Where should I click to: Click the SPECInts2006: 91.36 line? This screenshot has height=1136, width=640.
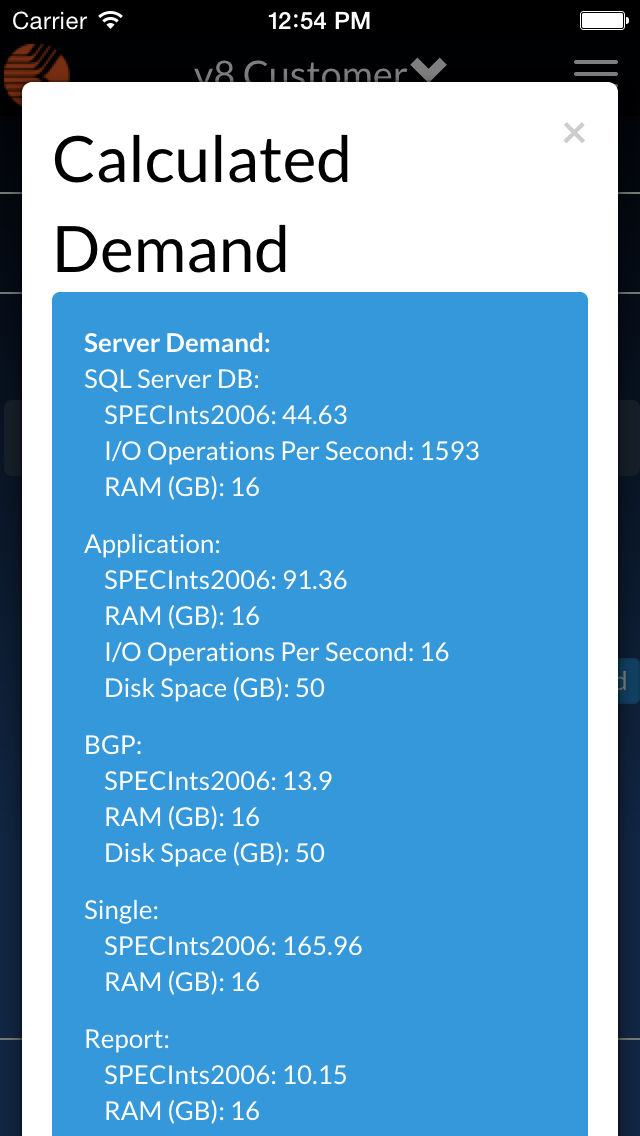225,580
